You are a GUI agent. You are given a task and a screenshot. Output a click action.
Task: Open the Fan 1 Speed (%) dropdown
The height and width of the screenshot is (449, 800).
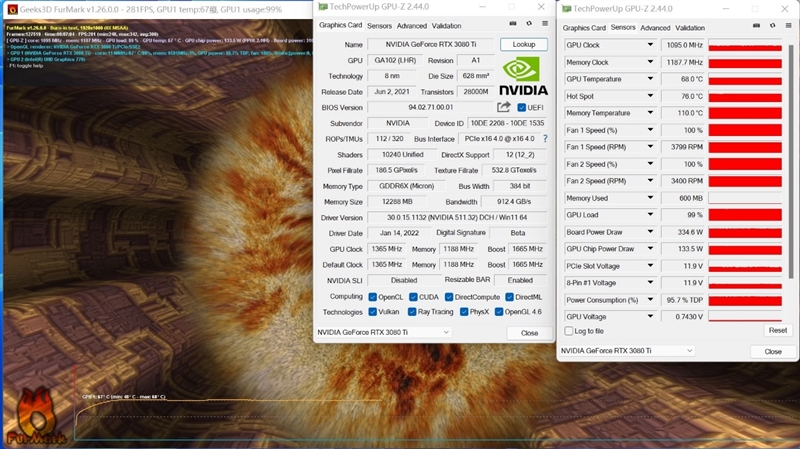click(650, 130)
